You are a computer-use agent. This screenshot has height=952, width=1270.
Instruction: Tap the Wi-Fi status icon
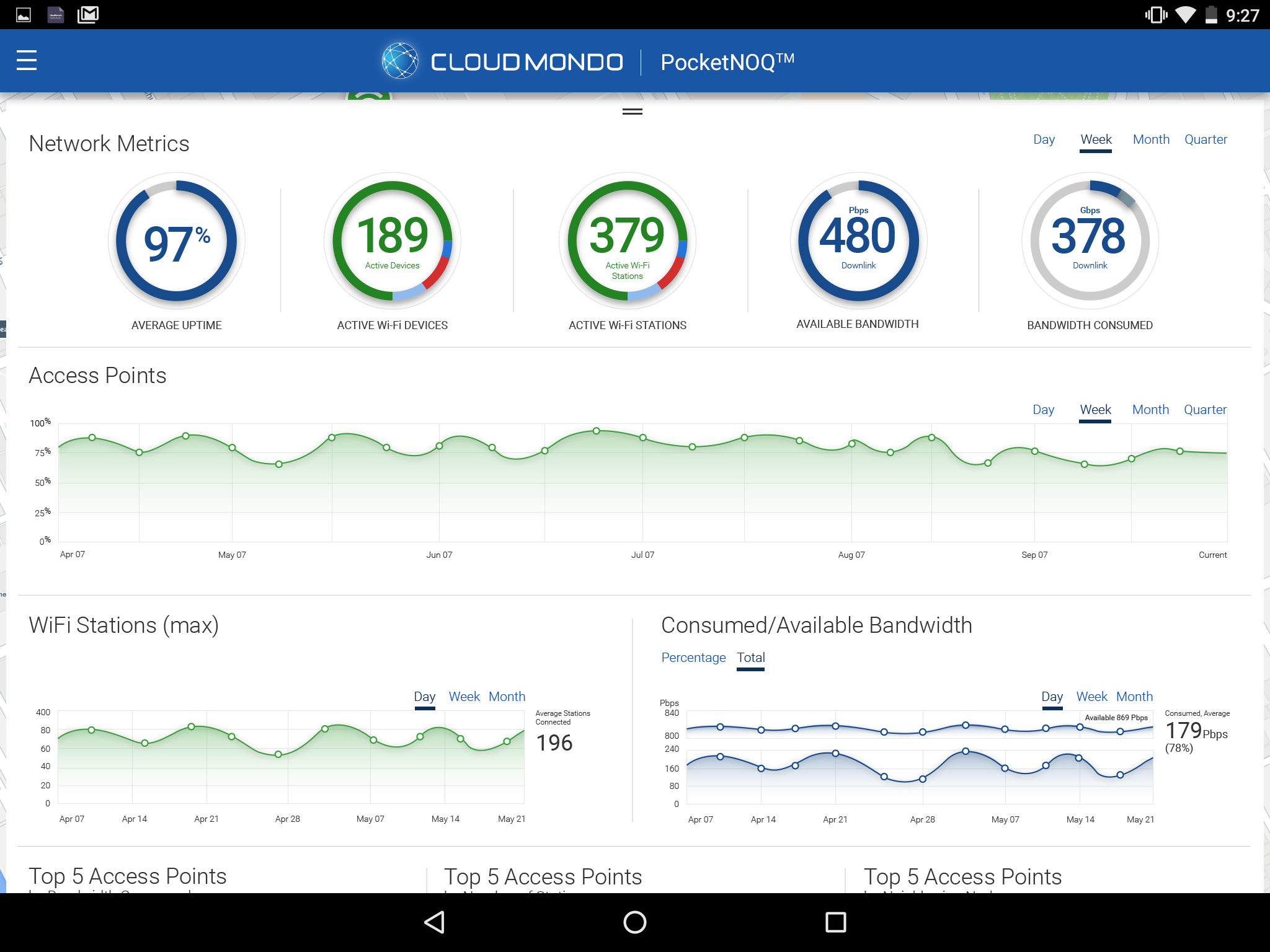[x=1186, y=15]
